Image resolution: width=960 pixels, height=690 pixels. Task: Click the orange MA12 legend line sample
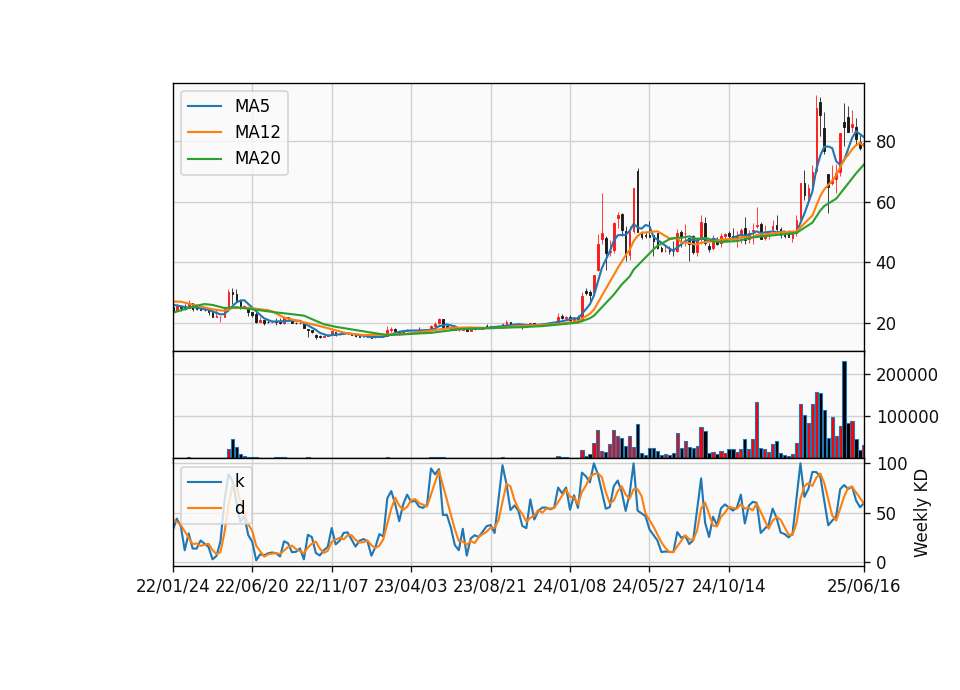(204, 132)
